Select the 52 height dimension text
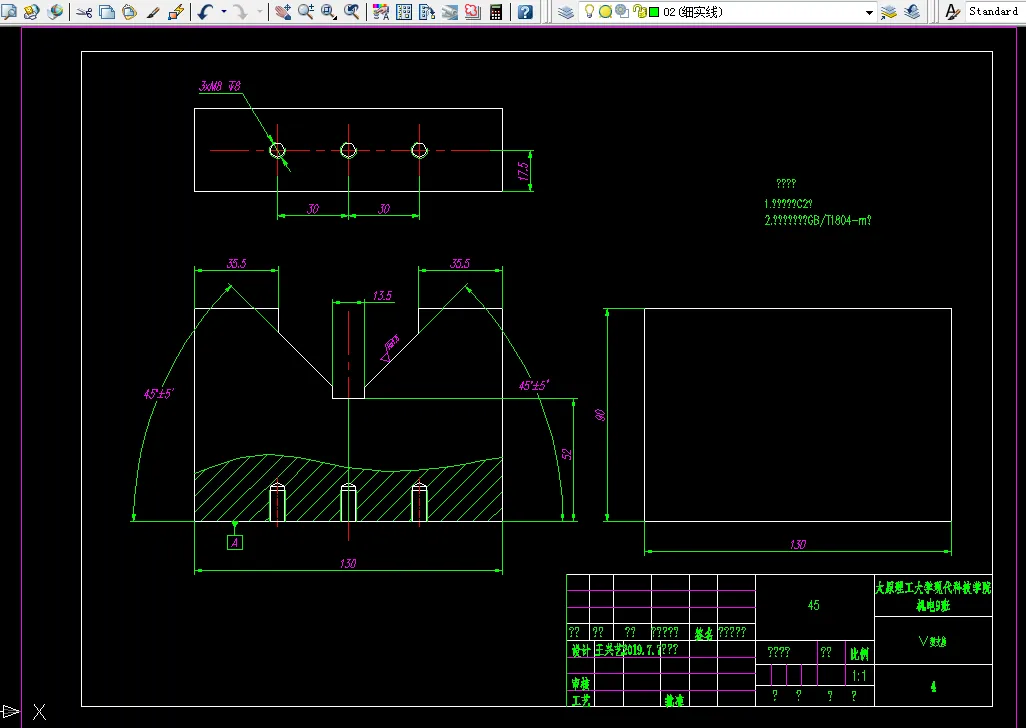The height and width of the screenshot is (728, 1026). click(x=567, y=453)
